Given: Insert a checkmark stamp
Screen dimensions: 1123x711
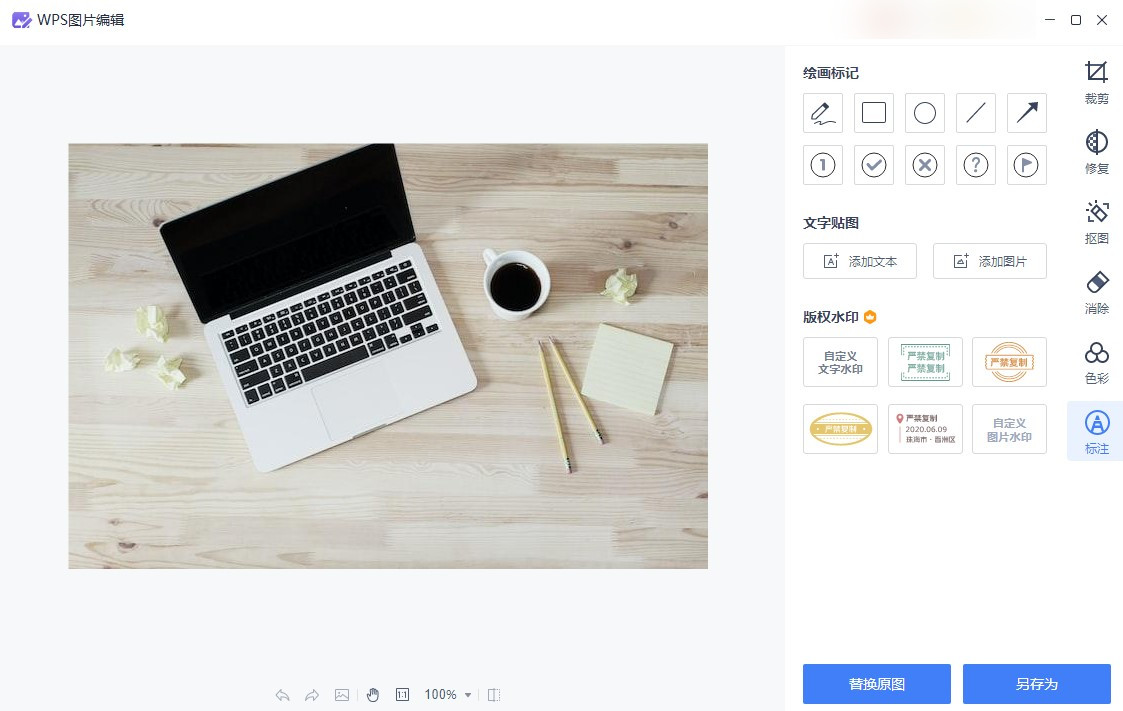Looking at the screenshot, I should click(874, 165).
